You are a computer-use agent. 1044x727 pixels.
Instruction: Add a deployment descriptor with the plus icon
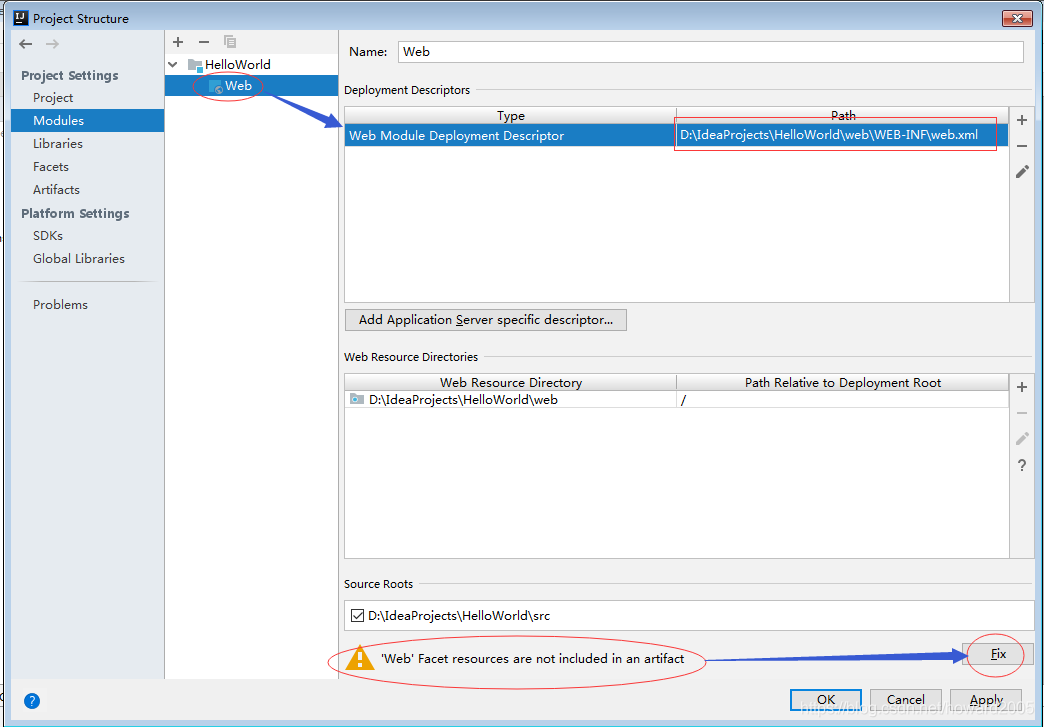[x=1022, y=121]
